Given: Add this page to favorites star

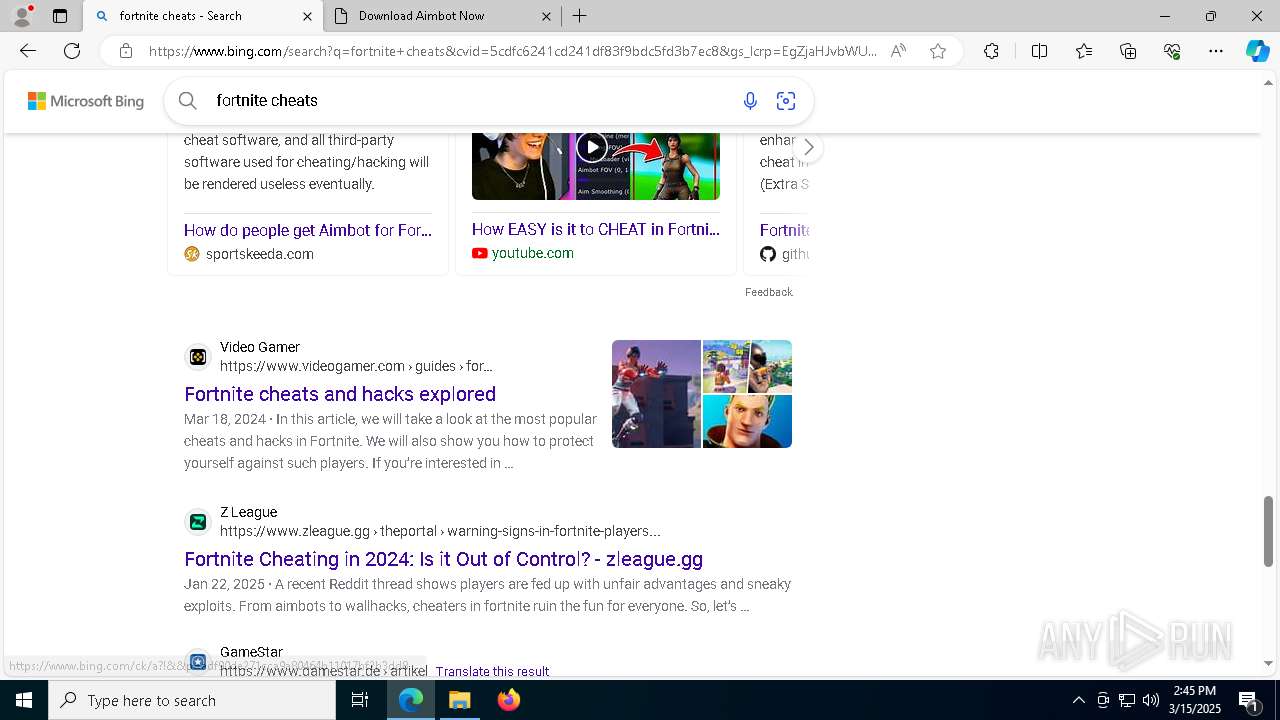Looking at the screenshot, I should (938, 51).
